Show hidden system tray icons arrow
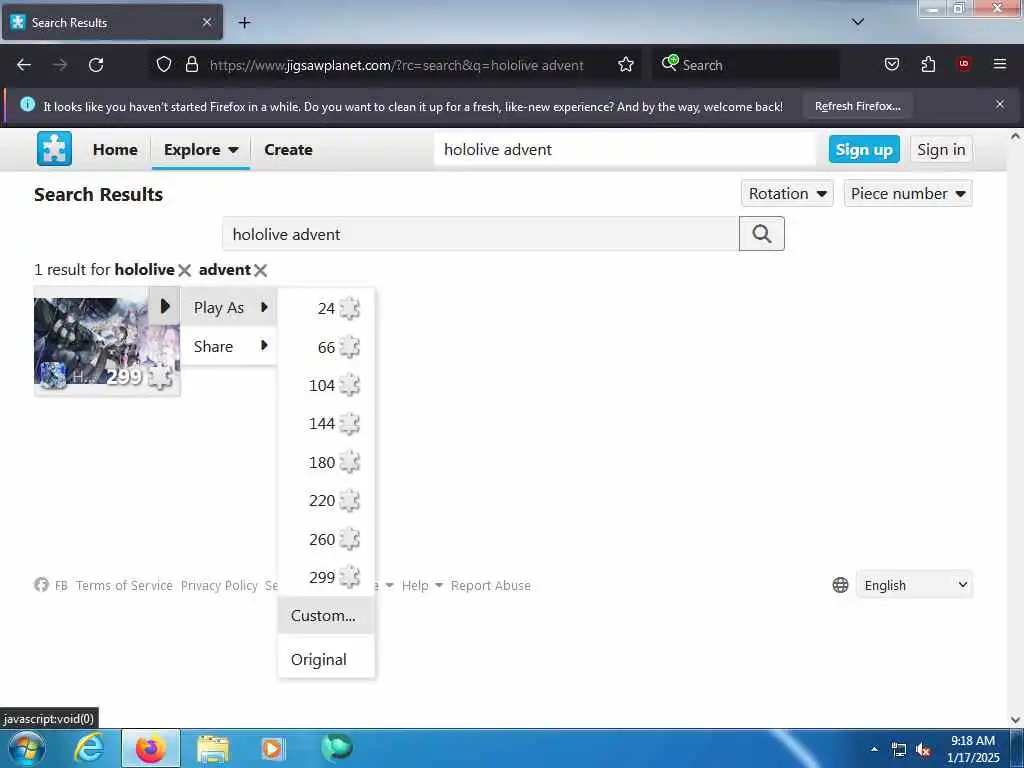Screen dimensions: 1024x768 [874, 749]
